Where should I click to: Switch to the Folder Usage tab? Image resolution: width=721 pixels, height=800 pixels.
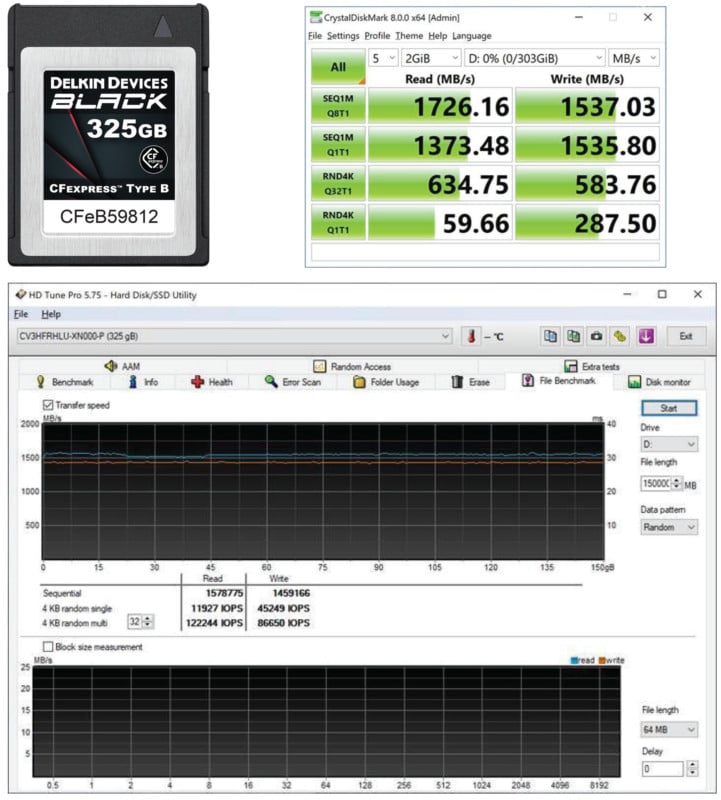pyautogui.click(x=386, y=382)
